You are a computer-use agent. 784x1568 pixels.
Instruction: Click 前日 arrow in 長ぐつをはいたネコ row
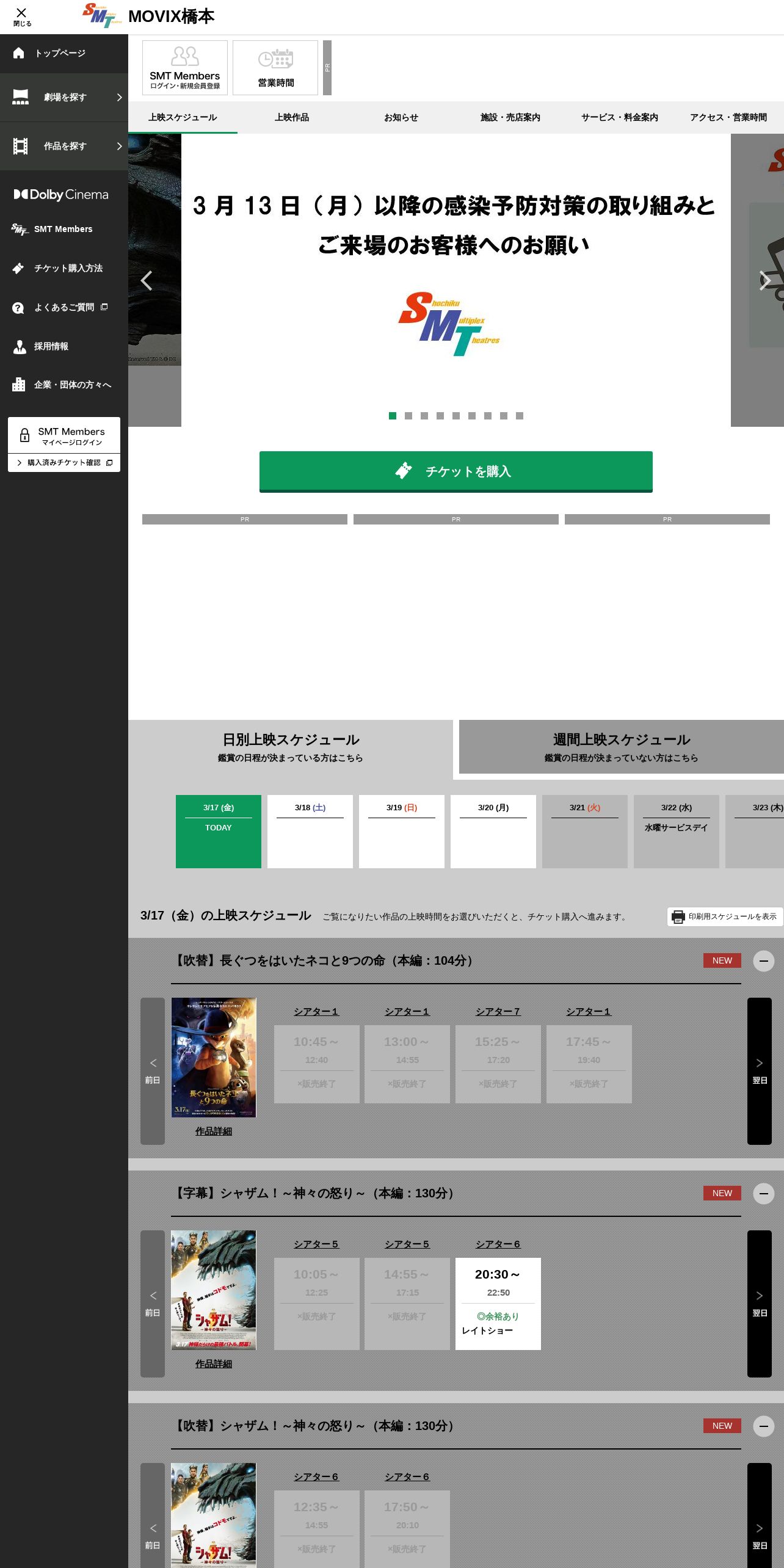[153, 1071]
